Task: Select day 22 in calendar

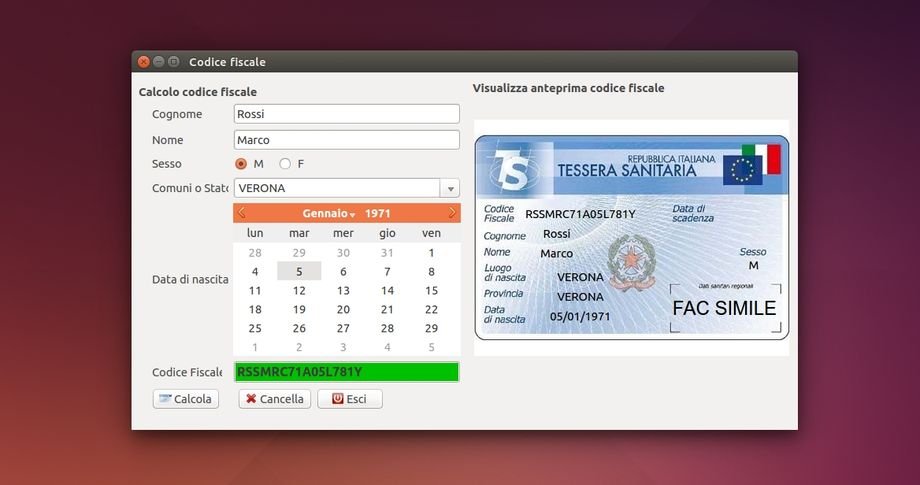Action: click(431, 310)
